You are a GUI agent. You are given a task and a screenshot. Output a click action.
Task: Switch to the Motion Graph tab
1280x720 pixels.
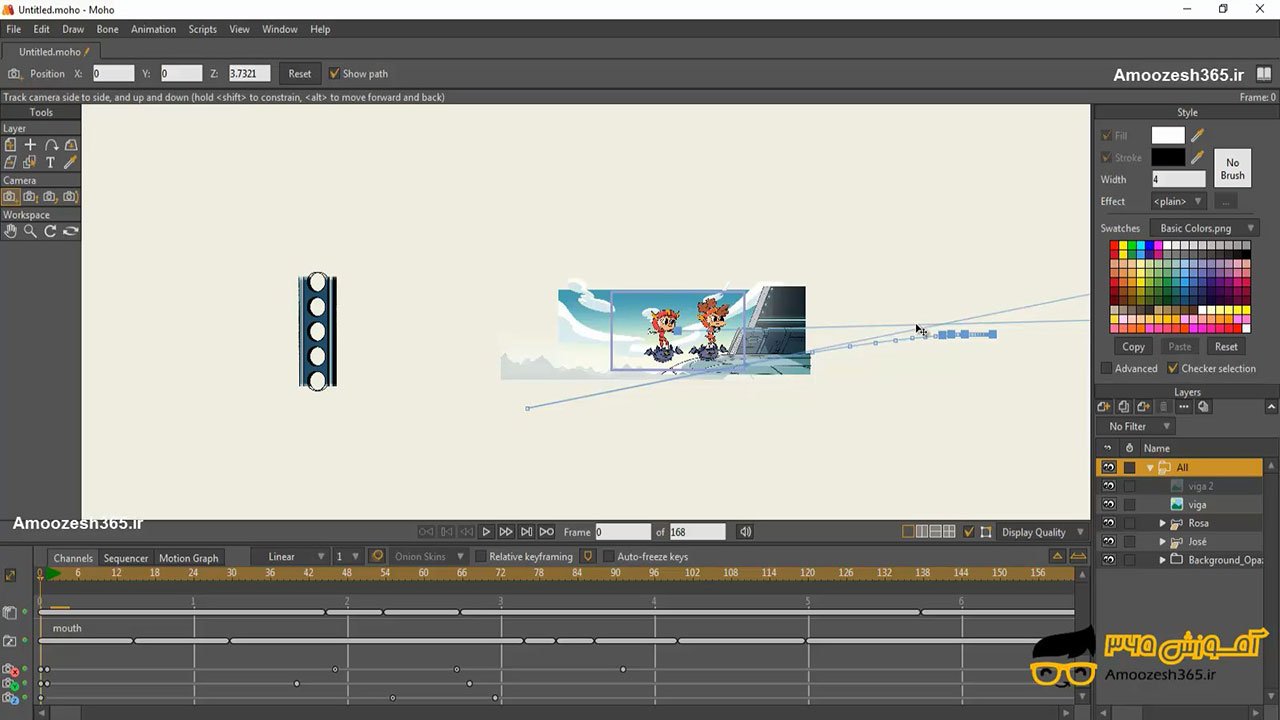pyautogui.click(x=188, y=558)
